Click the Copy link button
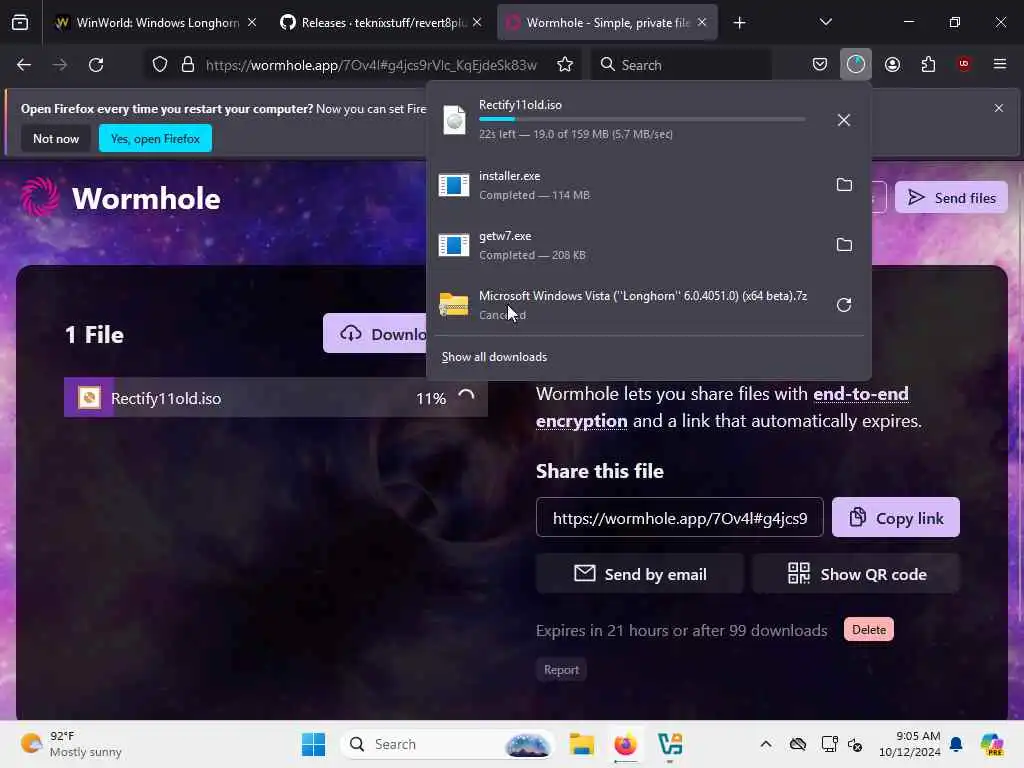Image resolution: width=1024 pixels, height=768 pixels. [x=896, y=518]
